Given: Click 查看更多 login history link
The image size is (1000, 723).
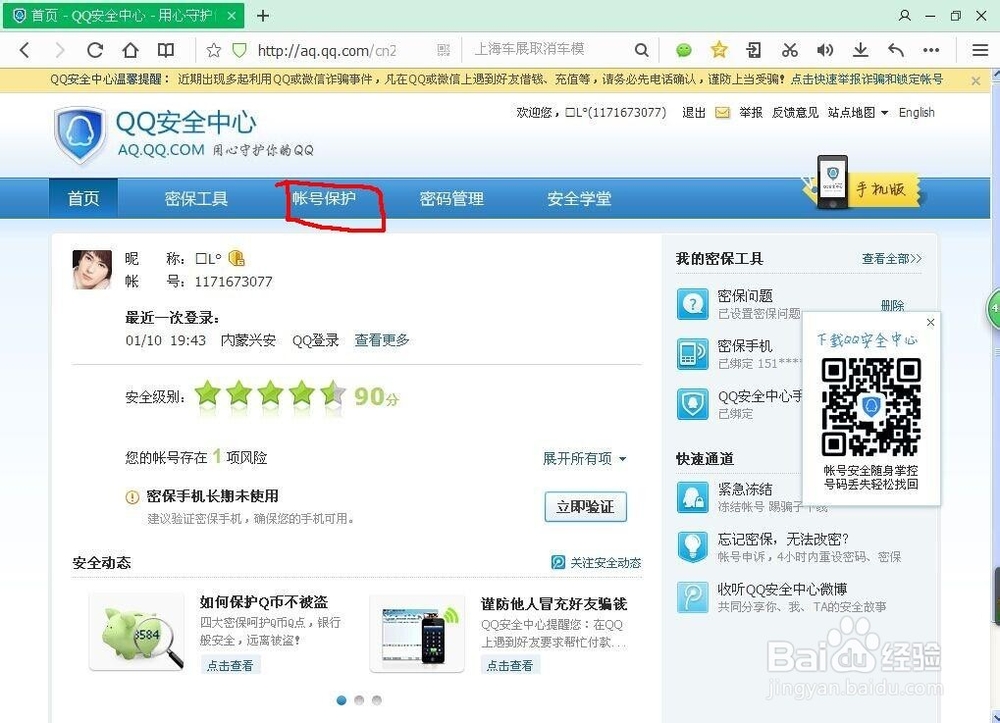Looking at the screenshot, I should (381, 340).
